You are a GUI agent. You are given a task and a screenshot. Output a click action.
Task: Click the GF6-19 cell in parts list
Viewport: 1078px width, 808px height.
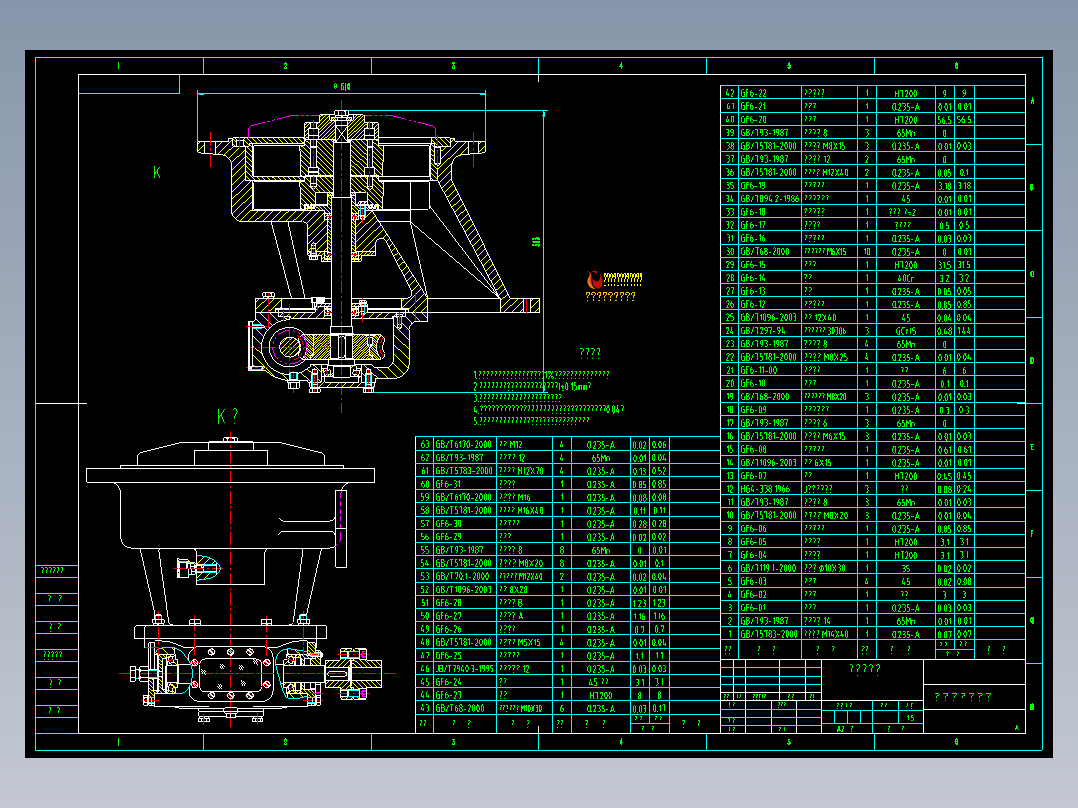pos(770,186)
